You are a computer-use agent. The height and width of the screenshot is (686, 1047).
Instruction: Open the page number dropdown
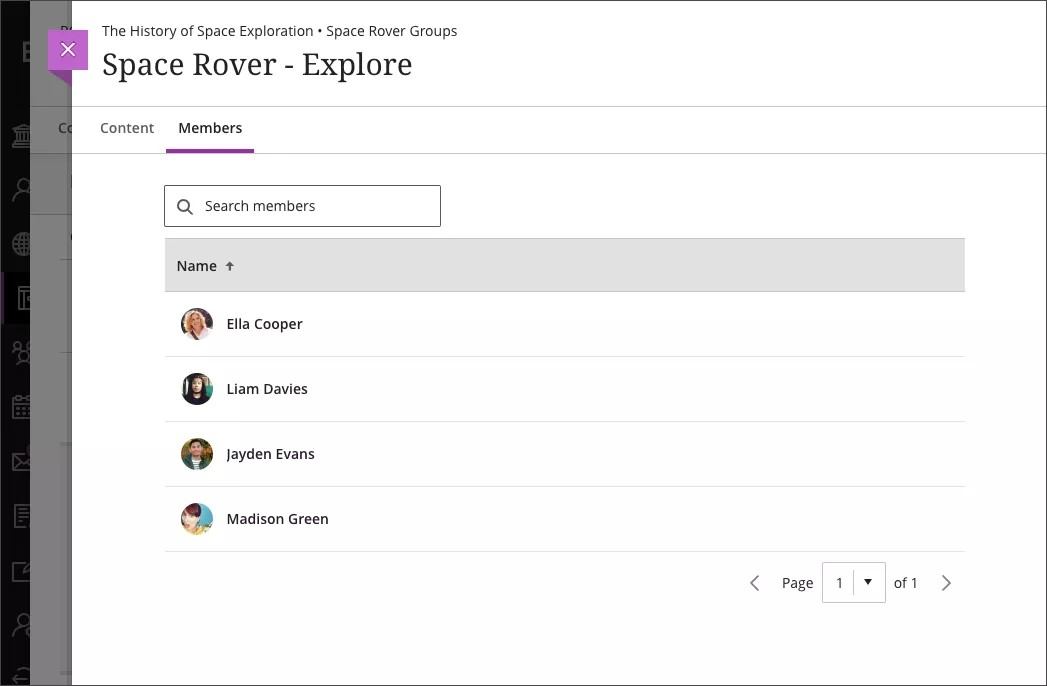(869, 582)
